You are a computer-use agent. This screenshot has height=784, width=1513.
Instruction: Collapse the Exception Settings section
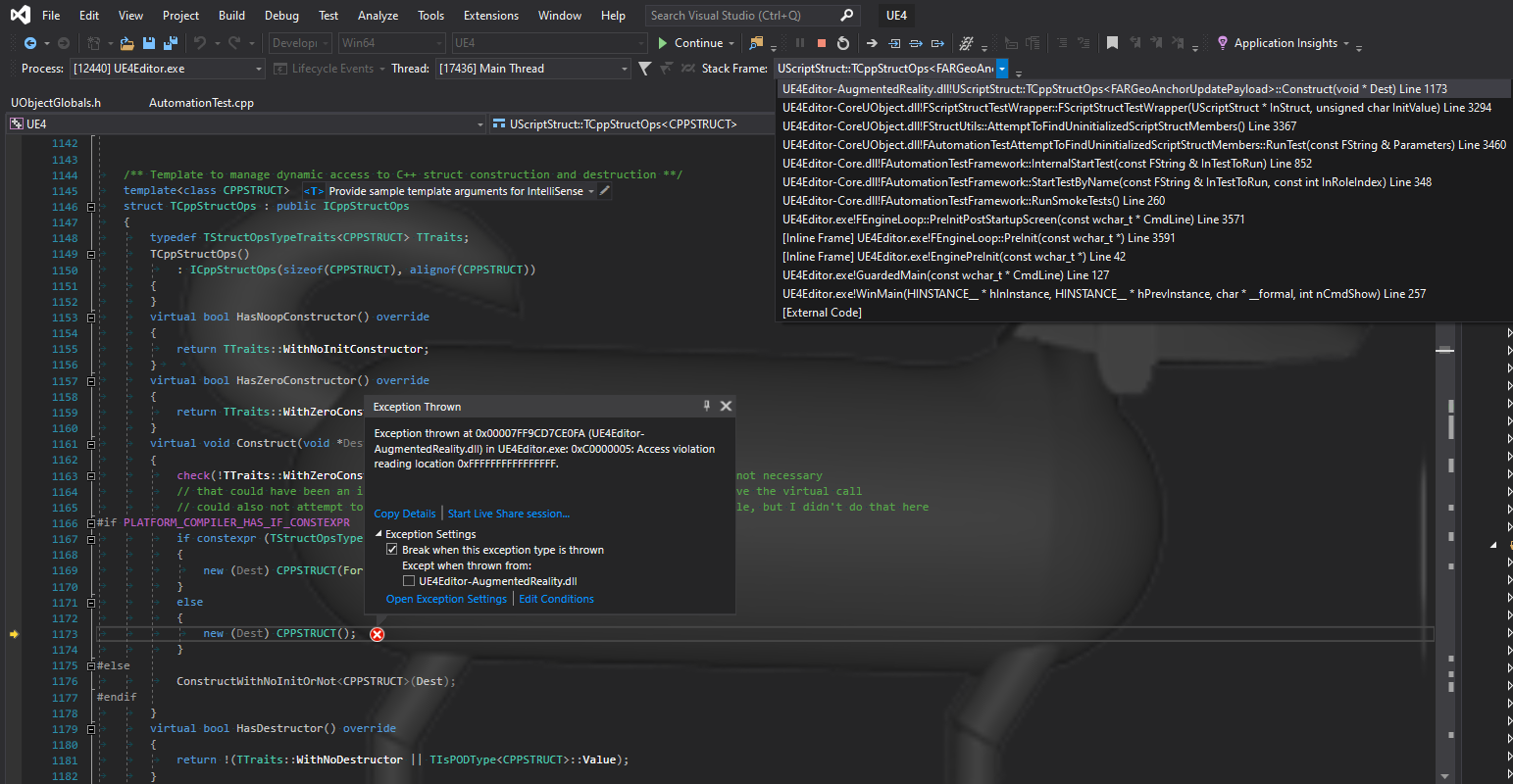(x=379, y=534)
